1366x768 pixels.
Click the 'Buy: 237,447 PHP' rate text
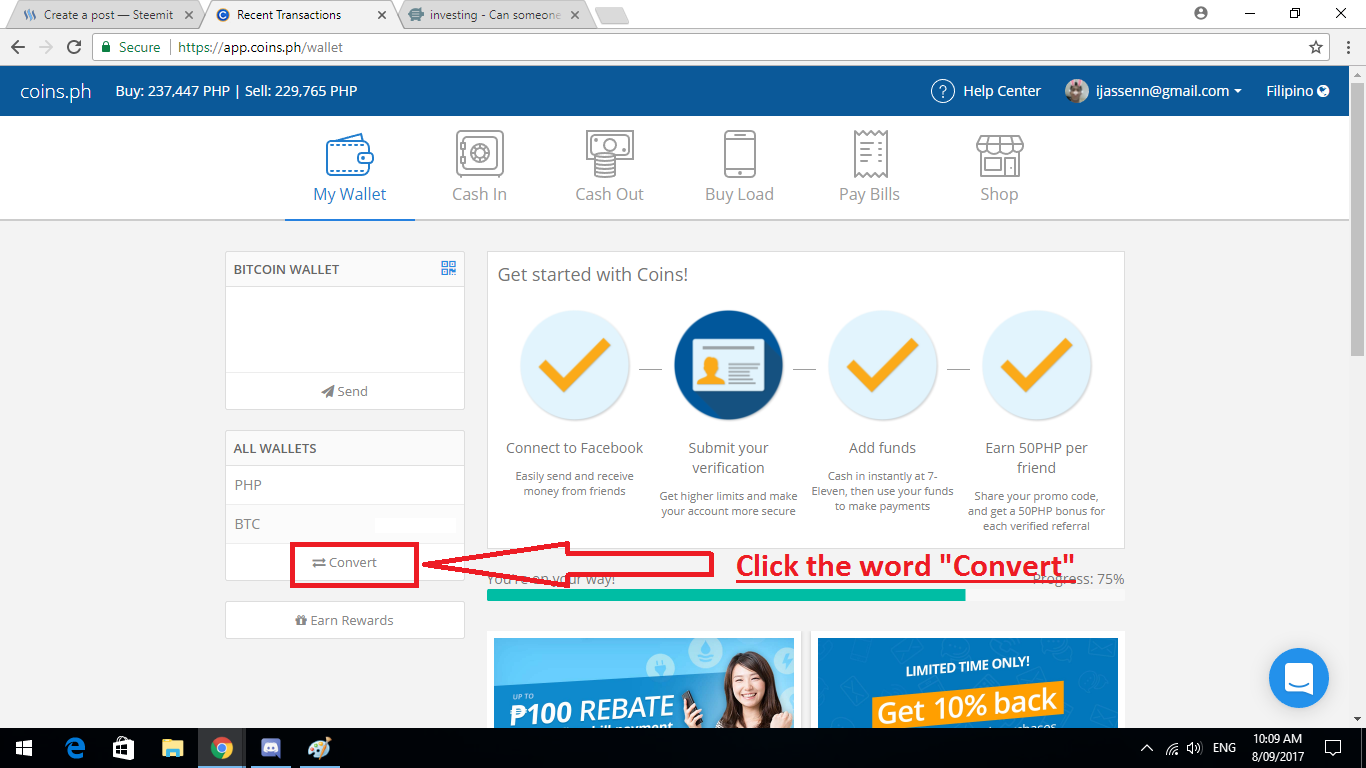173,91
